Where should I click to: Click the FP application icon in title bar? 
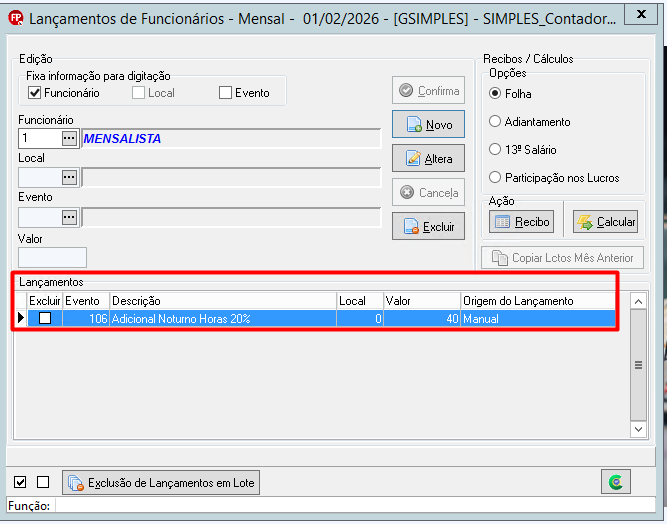[x=16, y=18]
